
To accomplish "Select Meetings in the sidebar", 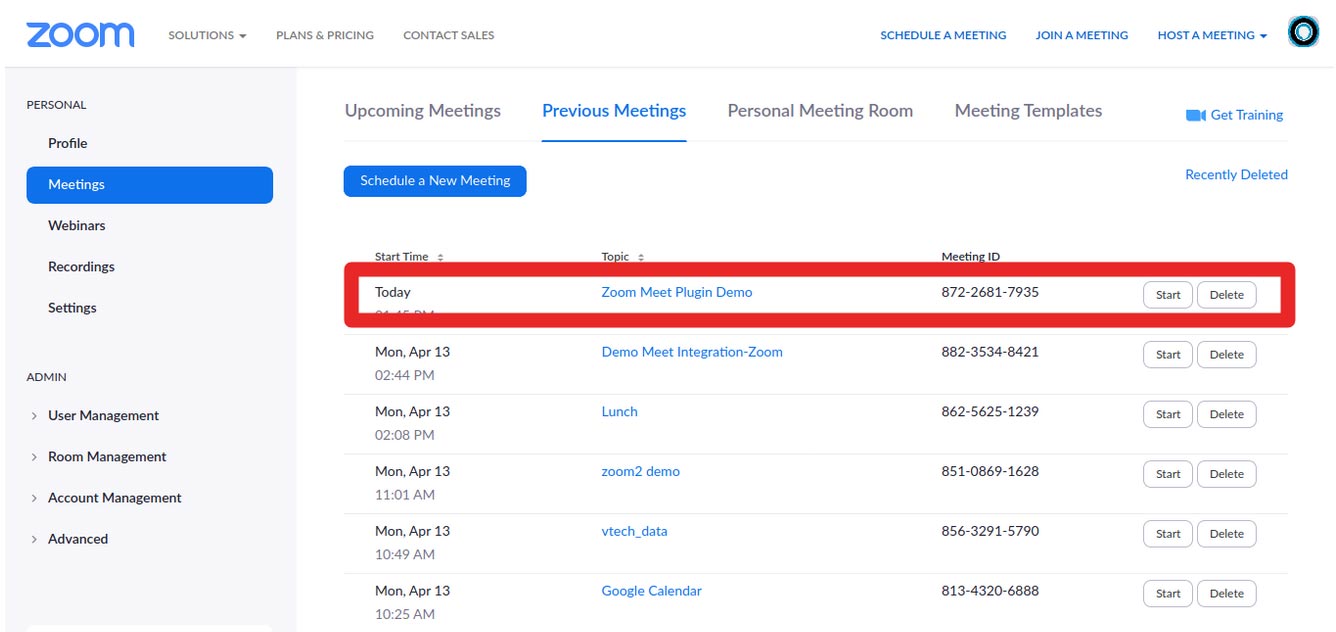I will coord(150,185).
